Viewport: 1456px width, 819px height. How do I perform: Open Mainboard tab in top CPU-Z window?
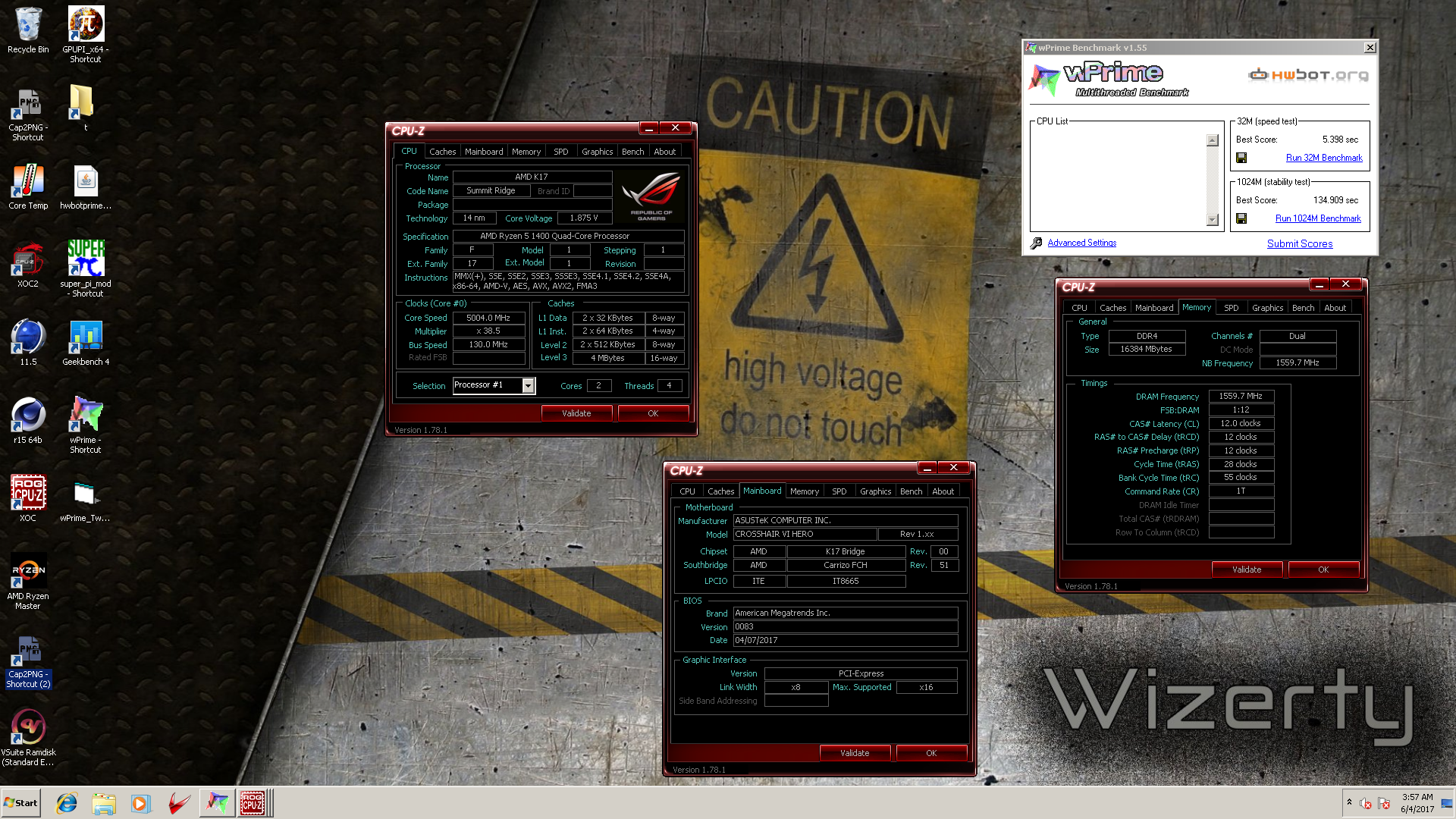pos(484,152)
